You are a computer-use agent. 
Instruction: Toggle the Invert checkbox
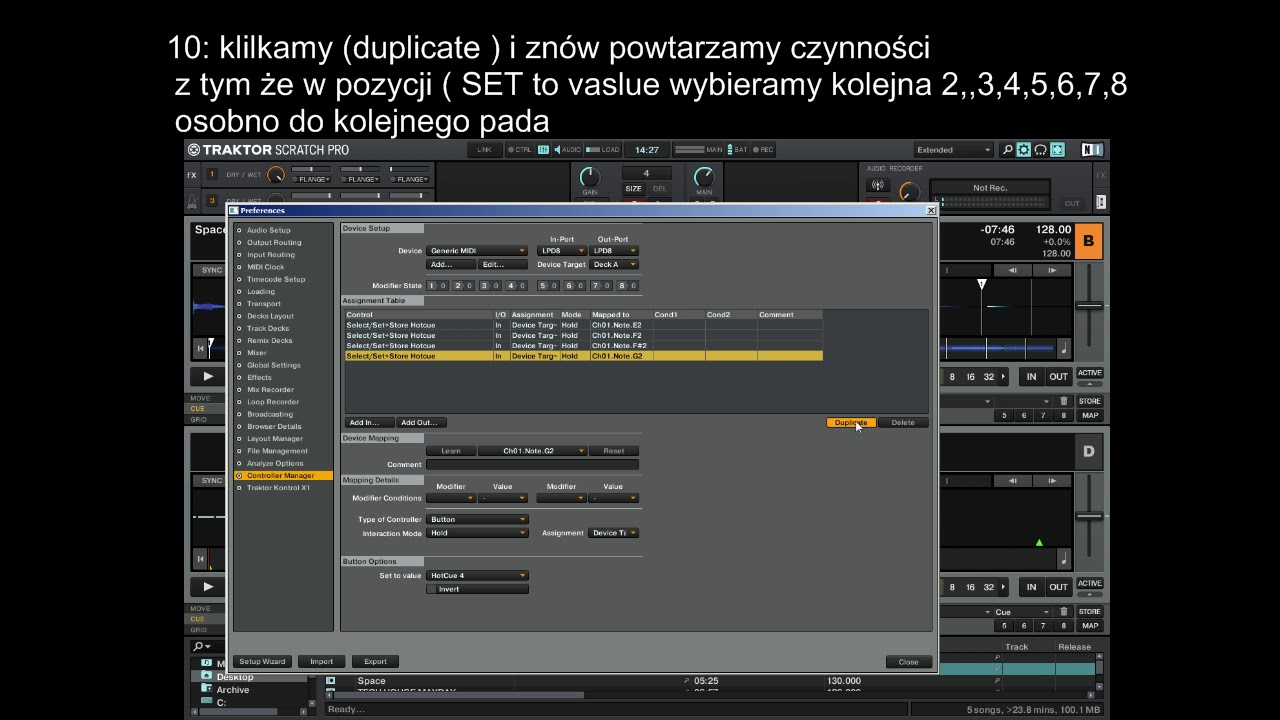point(432,589)
